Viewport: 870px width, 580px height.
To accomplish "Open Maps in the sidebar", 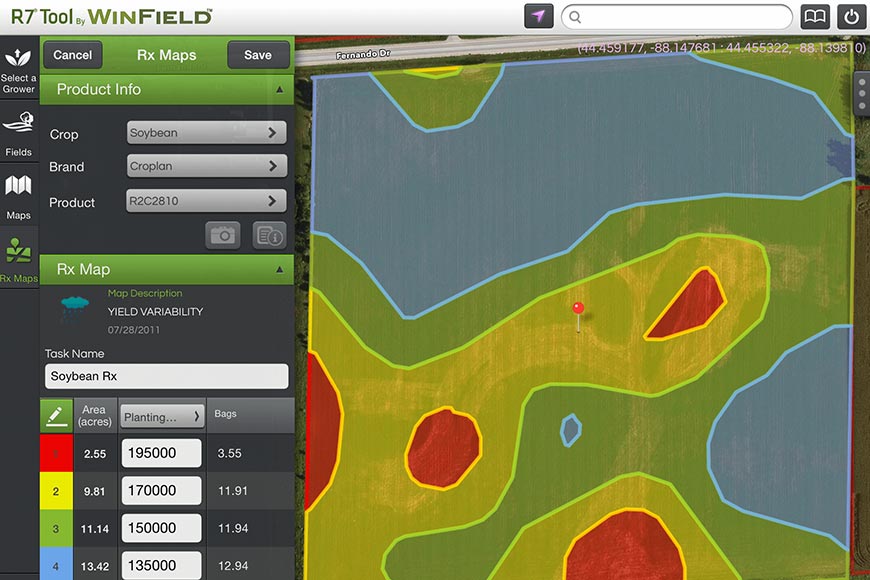I will click(19, 196).
